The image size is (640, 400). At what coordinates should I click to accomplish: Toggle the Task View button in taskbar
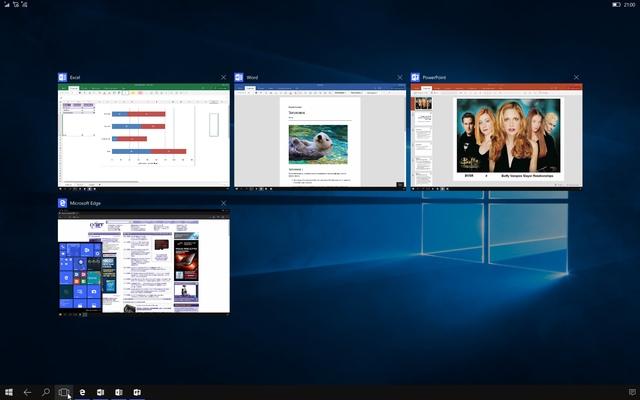click(x=64, y=392)
